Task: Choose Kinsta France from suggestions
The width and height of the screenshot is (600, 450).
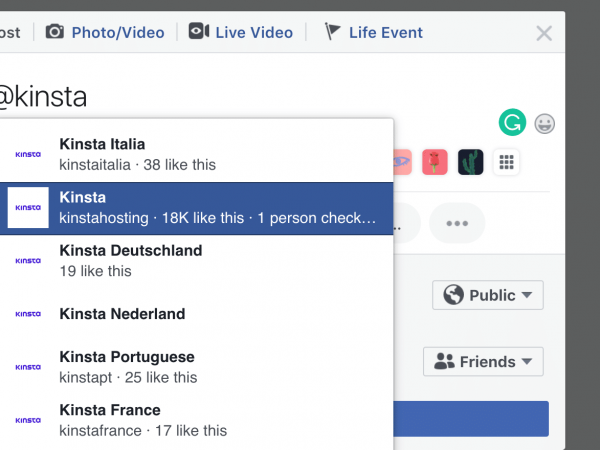Action: click(x=195, y=420)
